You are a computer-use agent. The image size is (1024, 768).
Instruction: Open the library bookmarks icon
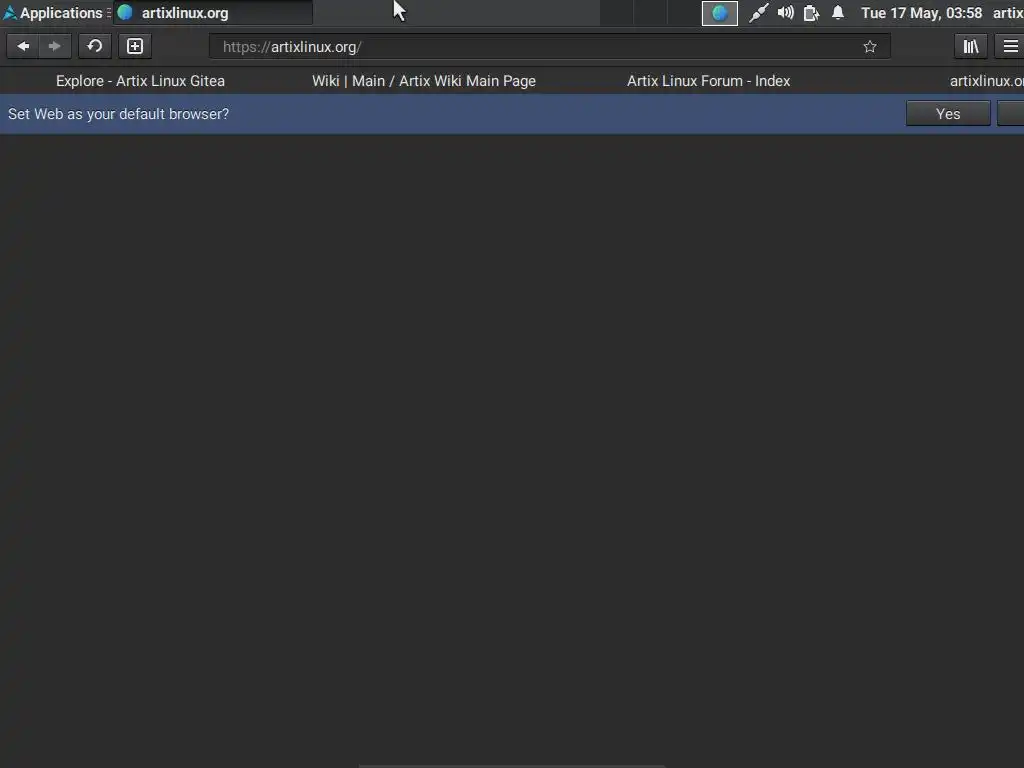coord(970,46)
